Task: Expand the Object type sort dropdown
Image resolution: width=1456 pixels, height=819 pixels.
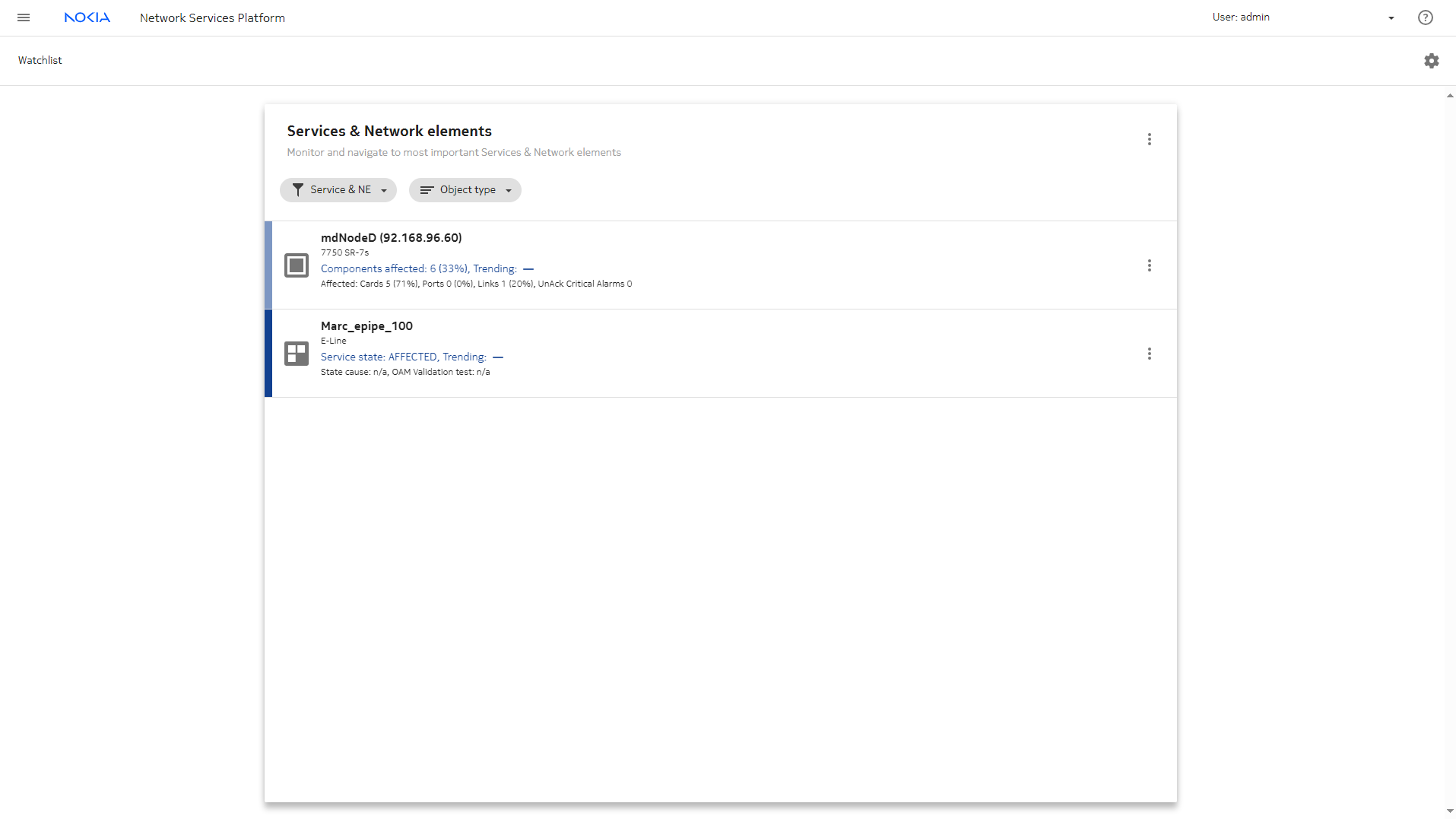Action: tap(465, 190)
